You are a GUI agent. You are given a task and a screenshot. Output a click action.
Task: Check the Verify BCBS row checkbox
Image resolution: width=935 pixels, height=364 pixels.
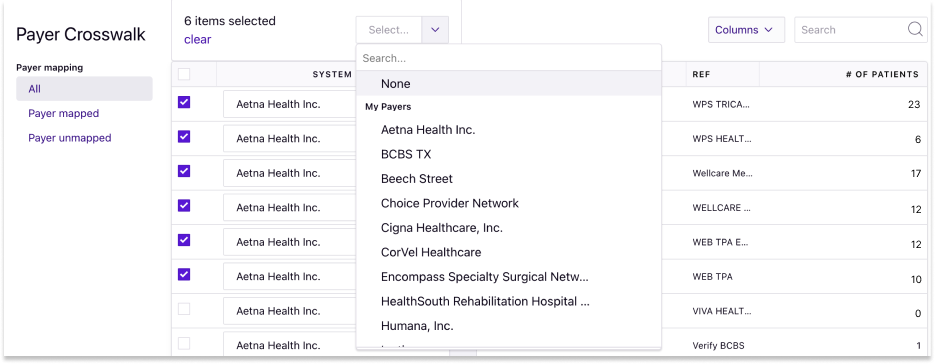point(184,344)
